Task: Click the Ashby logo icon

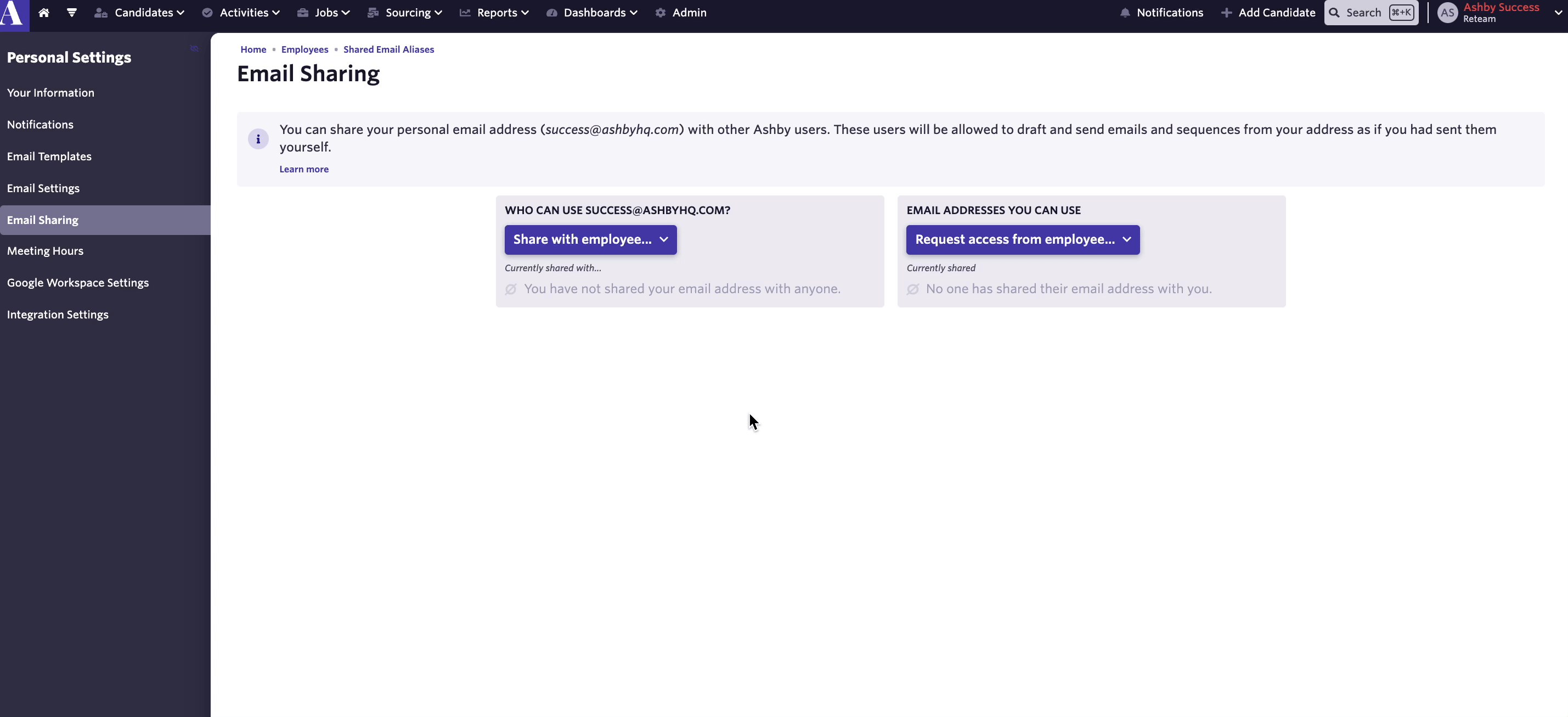Action: pos(13,13)
